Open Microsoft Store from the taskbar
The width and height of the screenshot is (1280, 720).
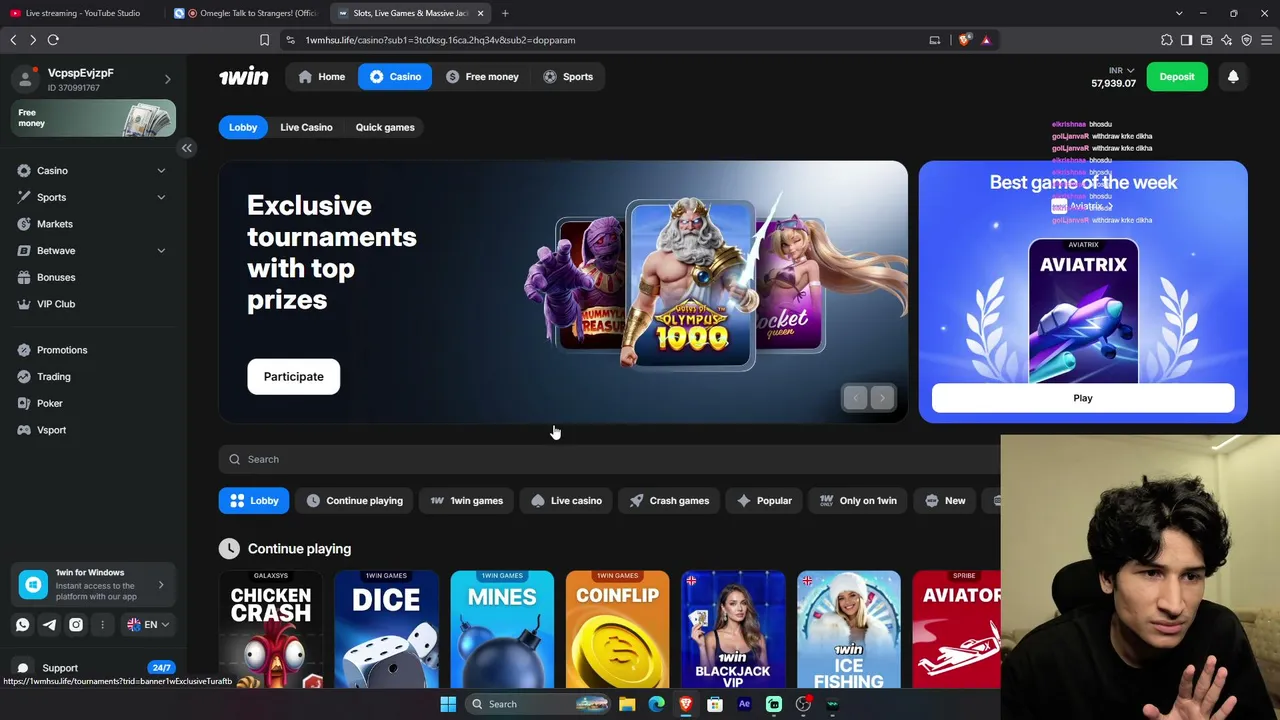pos(715,704)
